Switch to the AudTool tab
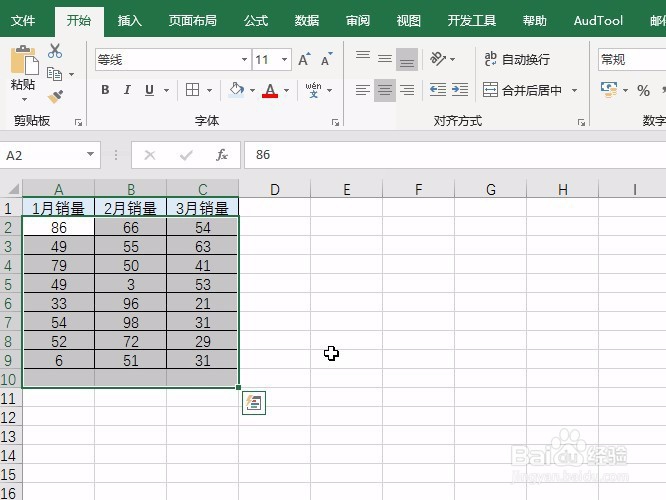The width and height of the screenshot is (666, 500). pyautogui.click(x=598, y=20)
